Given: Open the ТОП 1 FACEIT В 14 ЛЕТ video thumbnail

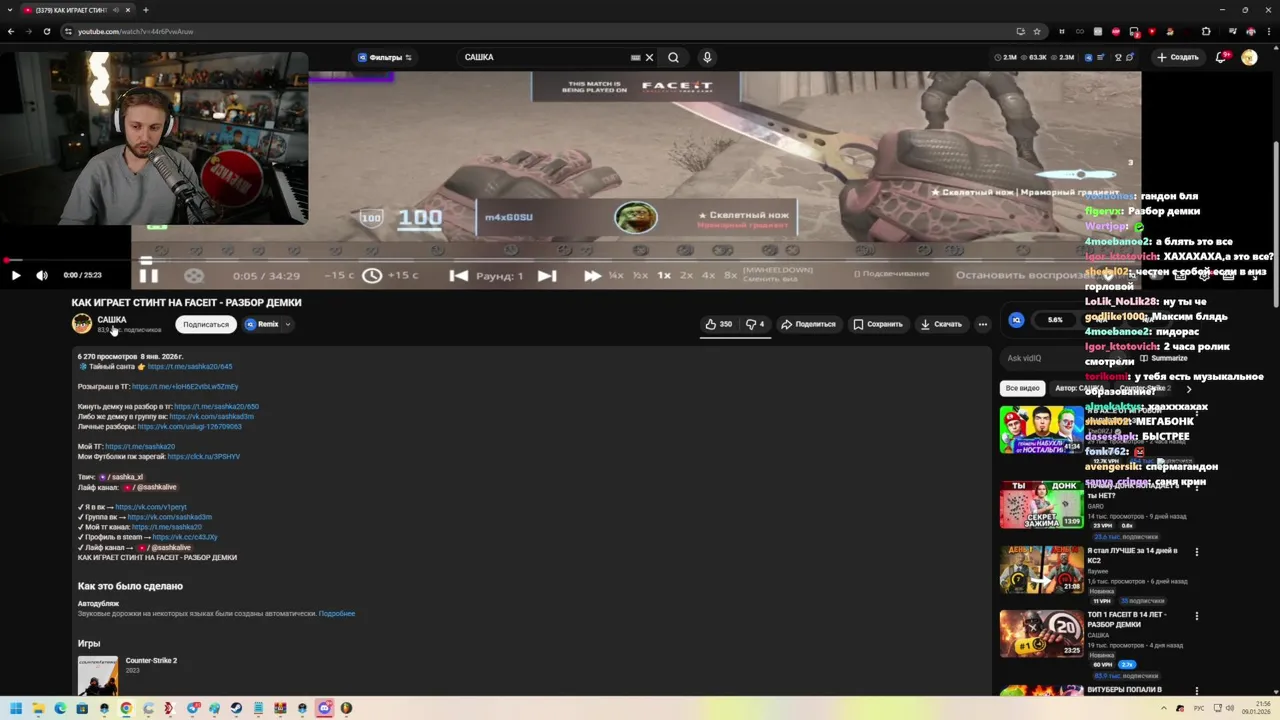Looking at the screenshot, I should pos(1041,634).
